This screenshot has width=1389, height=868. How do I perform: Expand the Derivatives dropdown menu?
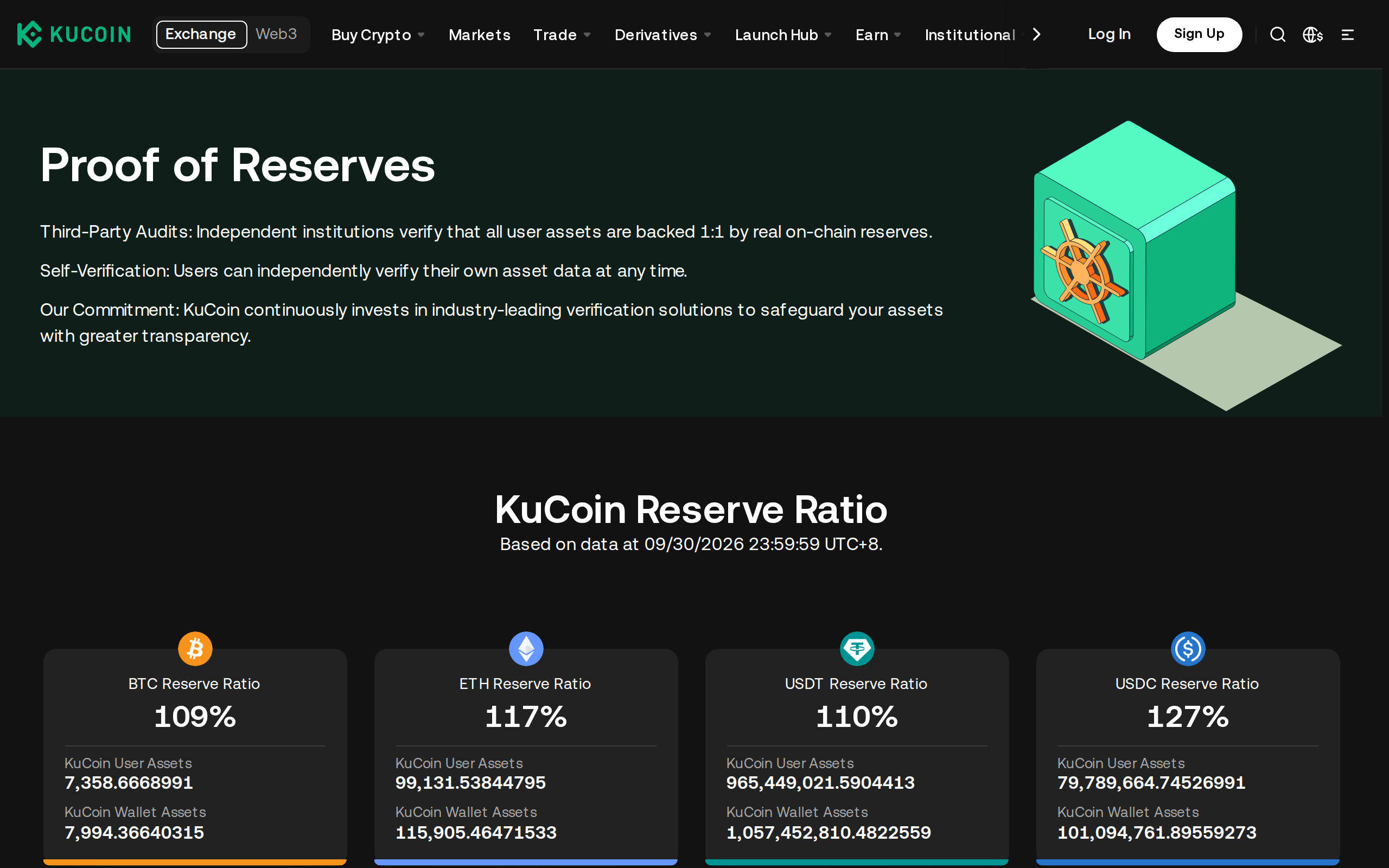(663, 35)
